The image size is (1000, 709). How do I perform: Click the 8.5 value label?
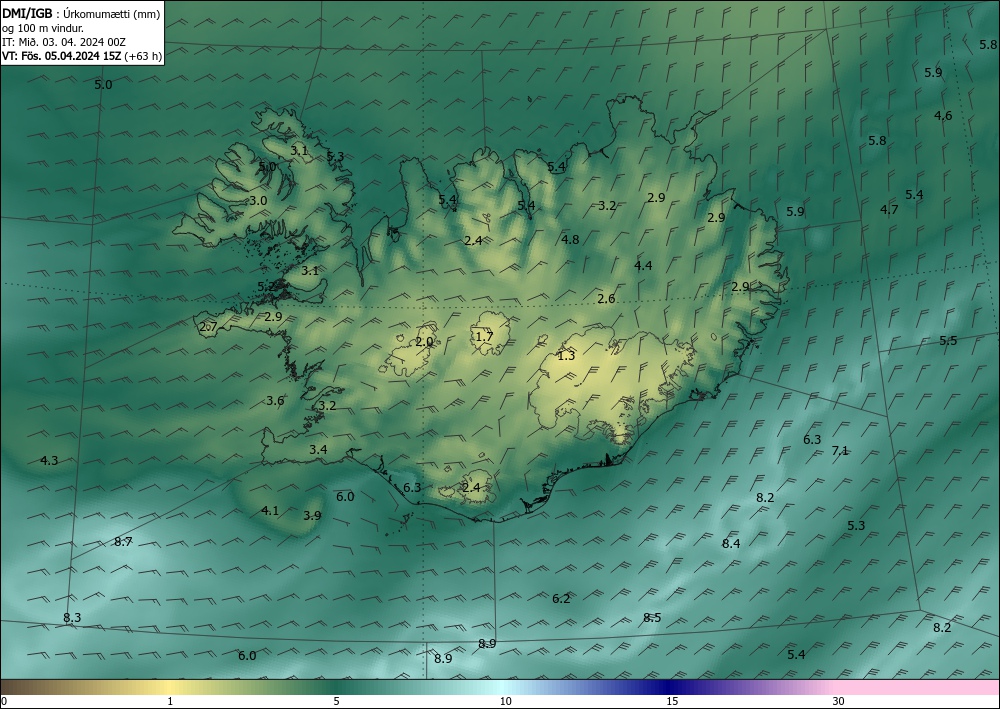pos(652,617)
